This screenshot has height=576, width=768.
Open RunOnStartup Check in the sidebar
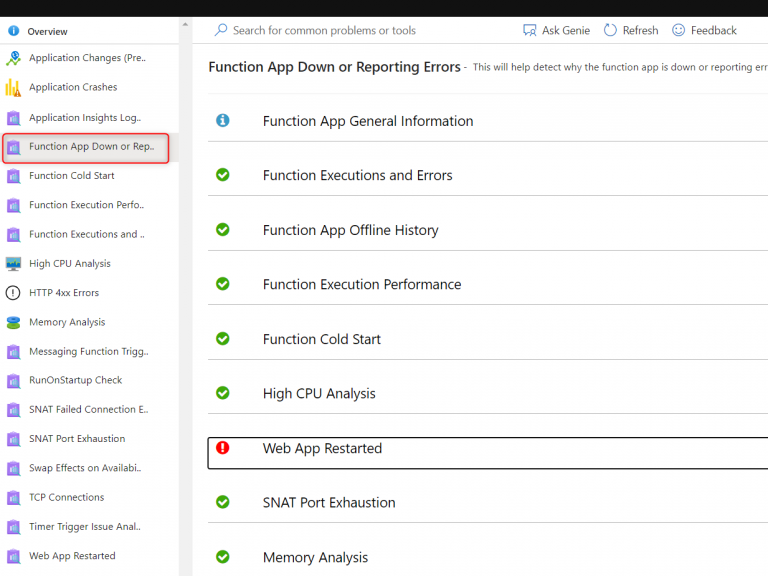pos(75,381)
